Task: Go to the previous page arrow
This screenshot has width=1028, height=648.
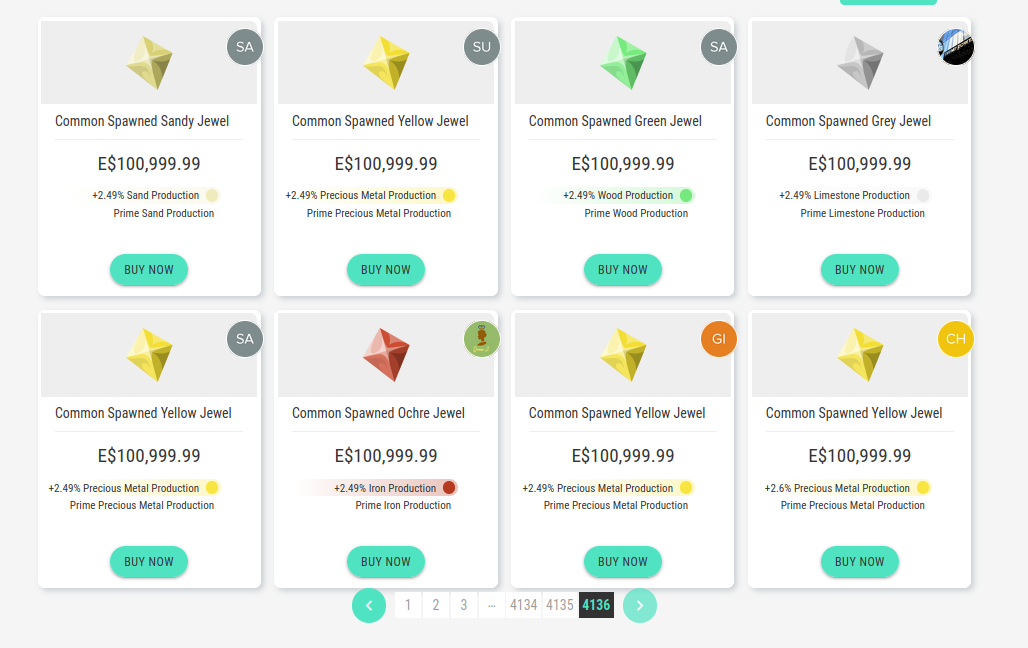Action: pyautogui.click(x=369, y=605)
